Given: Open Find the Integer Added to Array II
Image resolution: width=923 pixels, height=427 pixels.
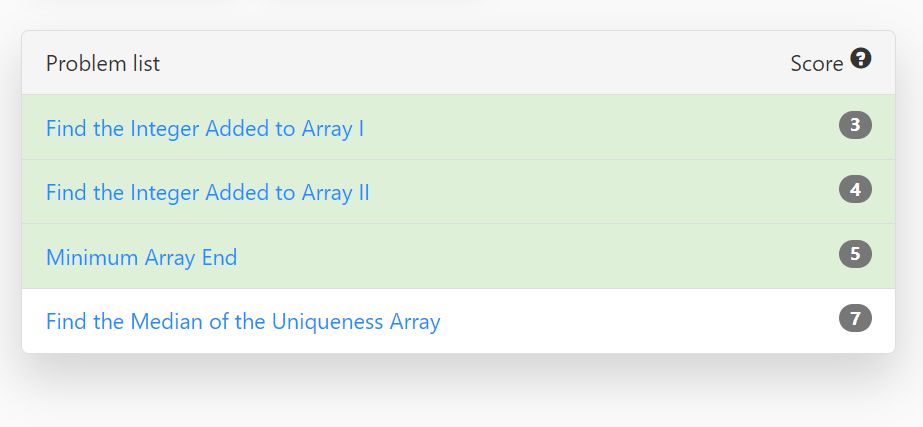Looking at the screenshot, I should click(x=208, y=193).
